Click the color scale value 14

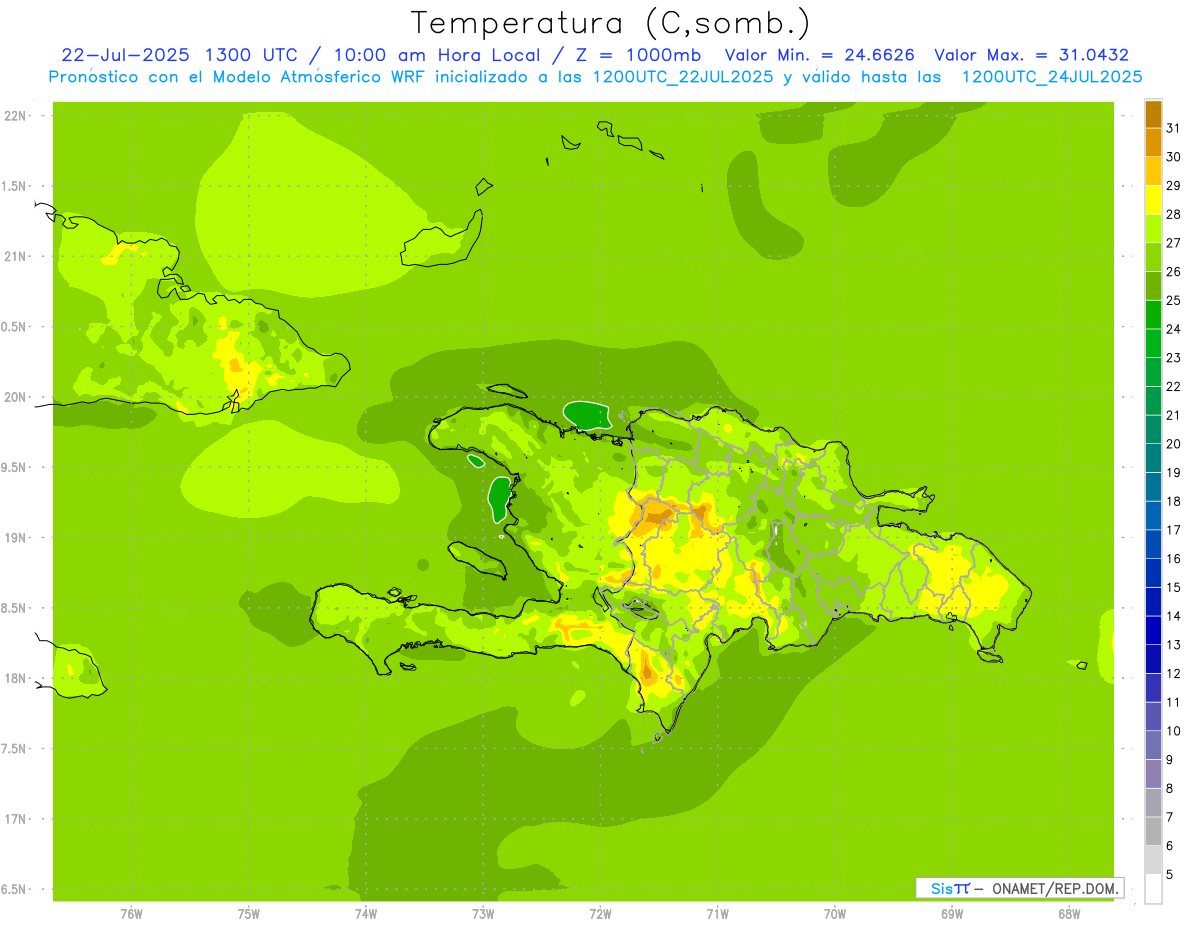click(1174, 616)
